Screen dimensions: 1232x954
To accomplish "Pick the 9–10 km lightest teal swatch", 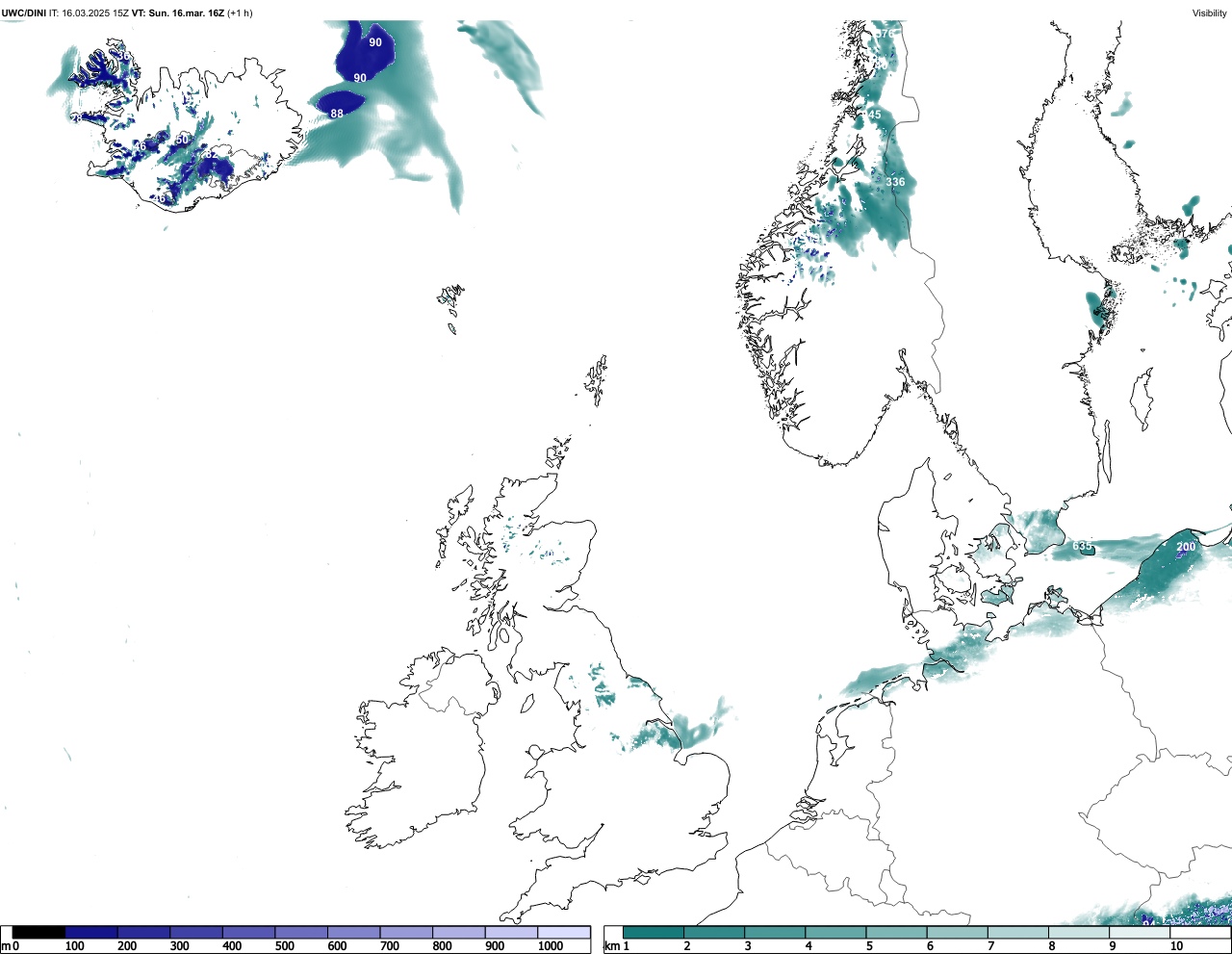I will (1139, 932).
